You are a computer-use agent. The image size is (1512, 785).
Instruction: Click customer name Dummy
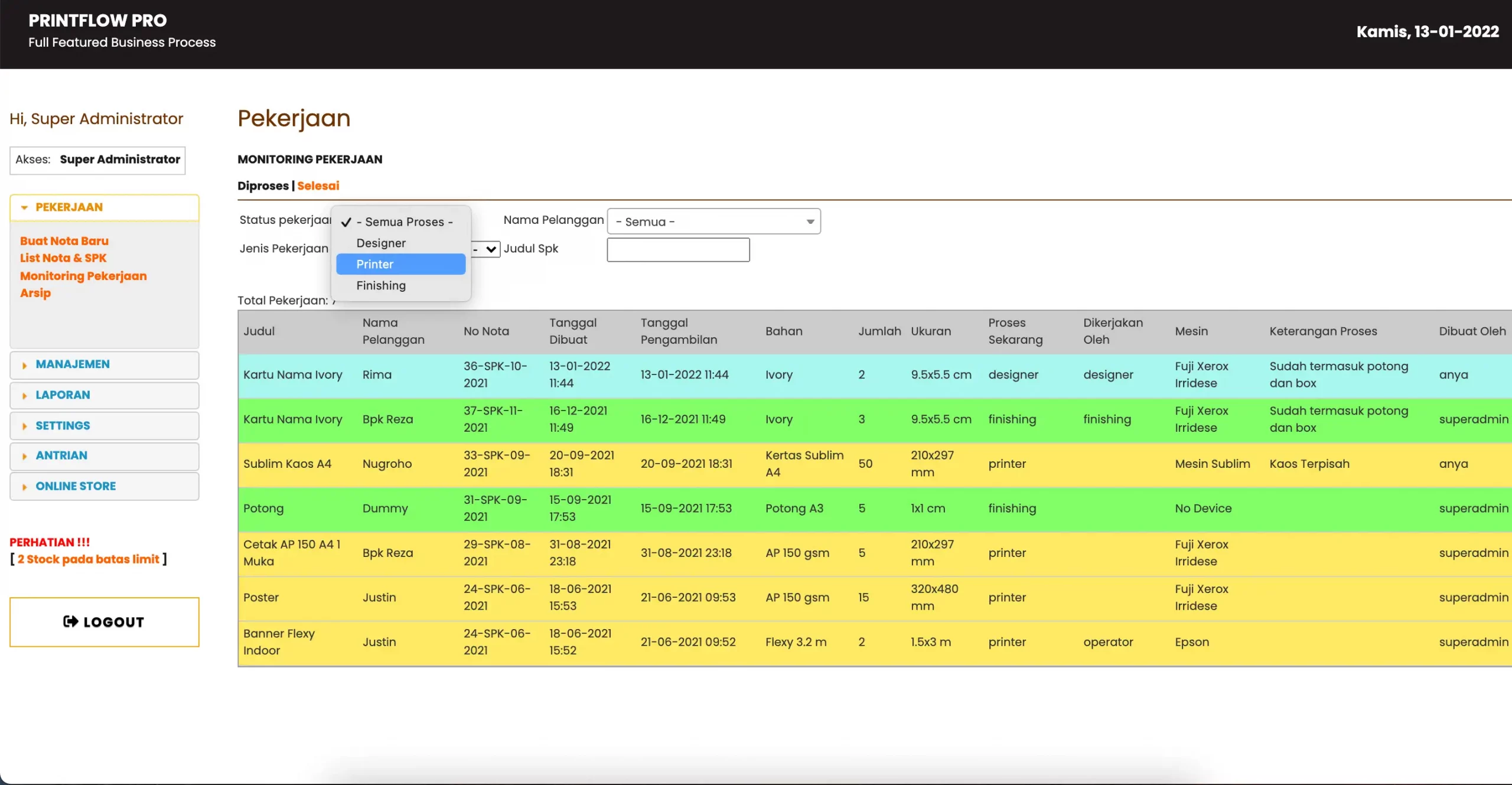[x=385, y=508]
